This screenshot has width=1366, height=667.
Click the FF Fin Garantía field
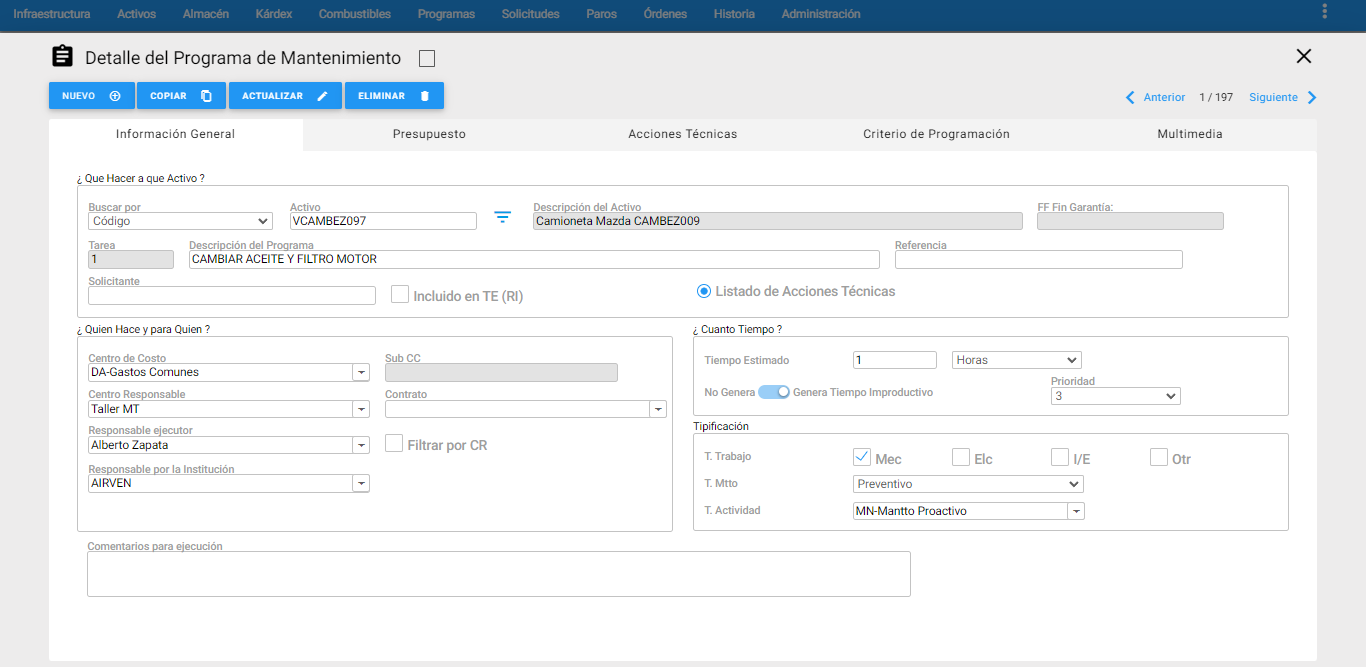point(1130,221)
